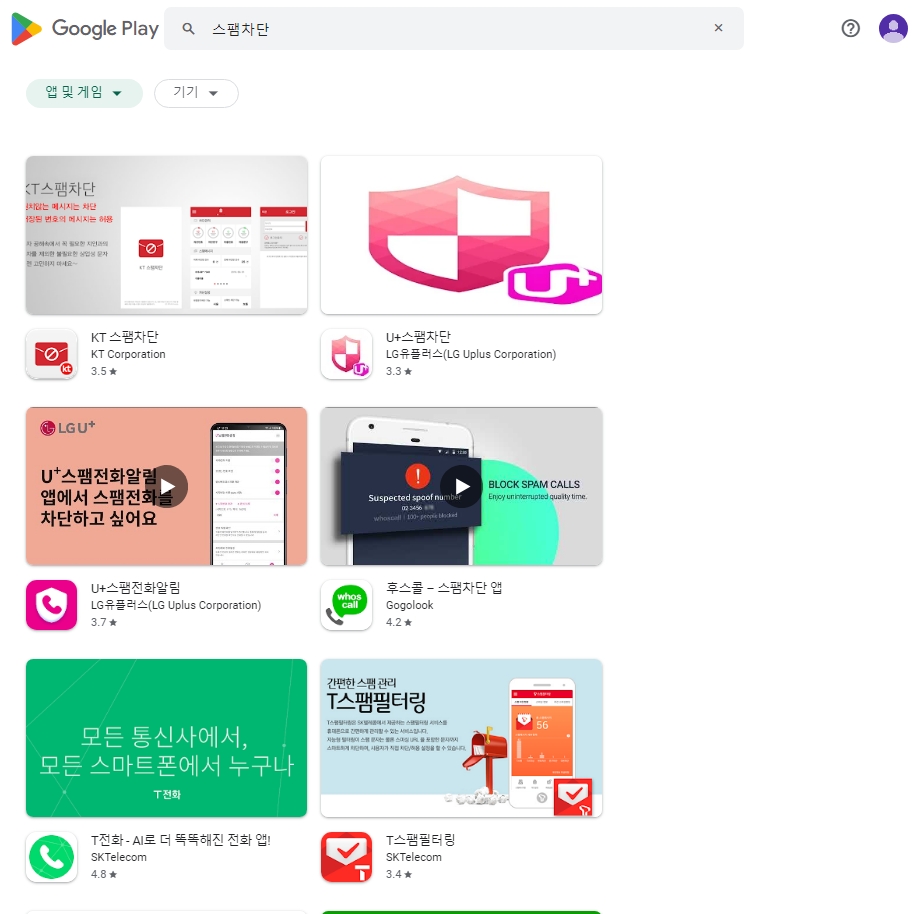Click SKTelecom under T스팸필터링

(x=413, y=857)
